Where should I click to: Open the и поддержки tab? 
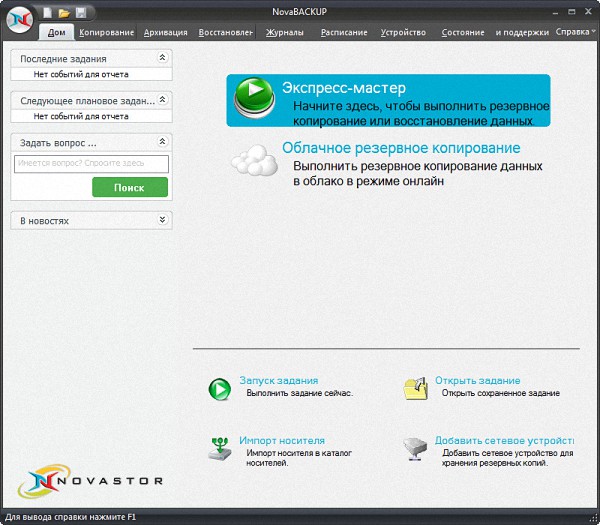[522, 33]
